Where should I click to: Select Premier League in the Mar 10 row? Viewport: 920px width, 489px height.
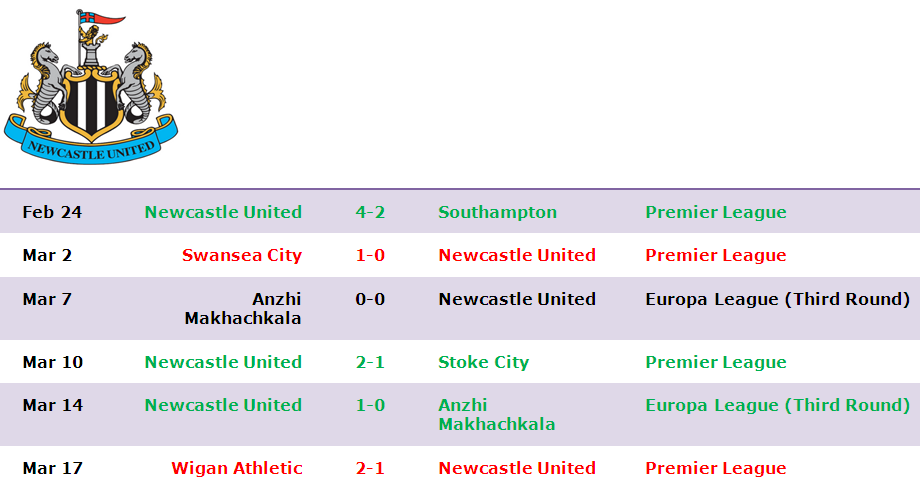point(716,362)
